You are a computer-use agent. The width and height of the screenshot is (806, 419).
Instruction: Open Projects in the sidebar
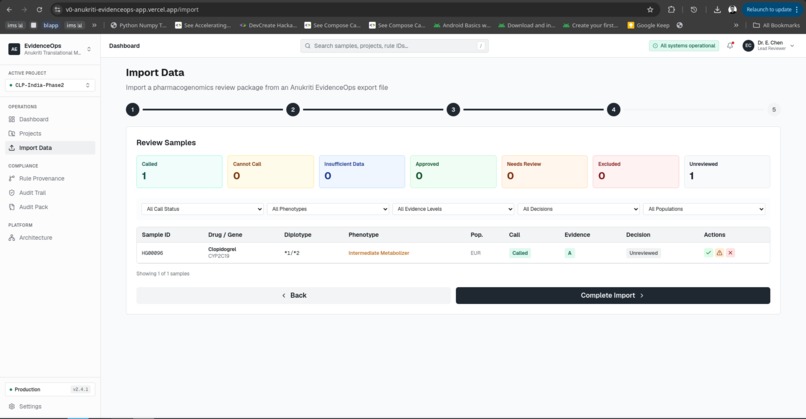50,134
